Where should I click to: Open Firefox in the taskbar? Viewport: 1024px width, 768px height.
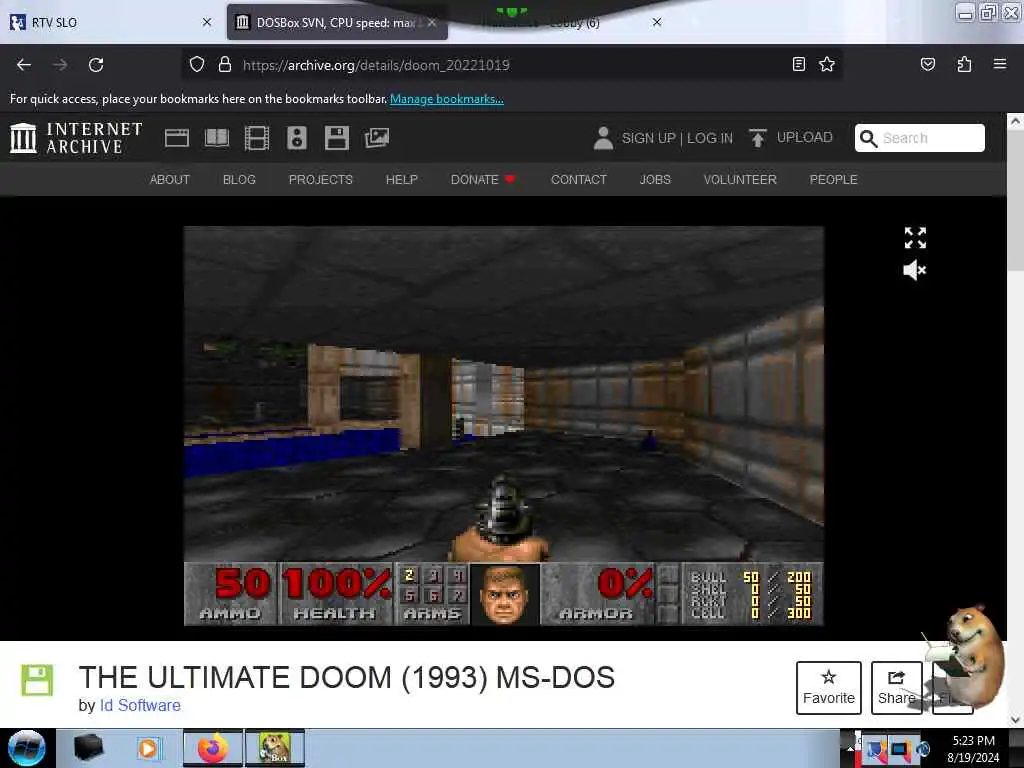click(212, 748)
